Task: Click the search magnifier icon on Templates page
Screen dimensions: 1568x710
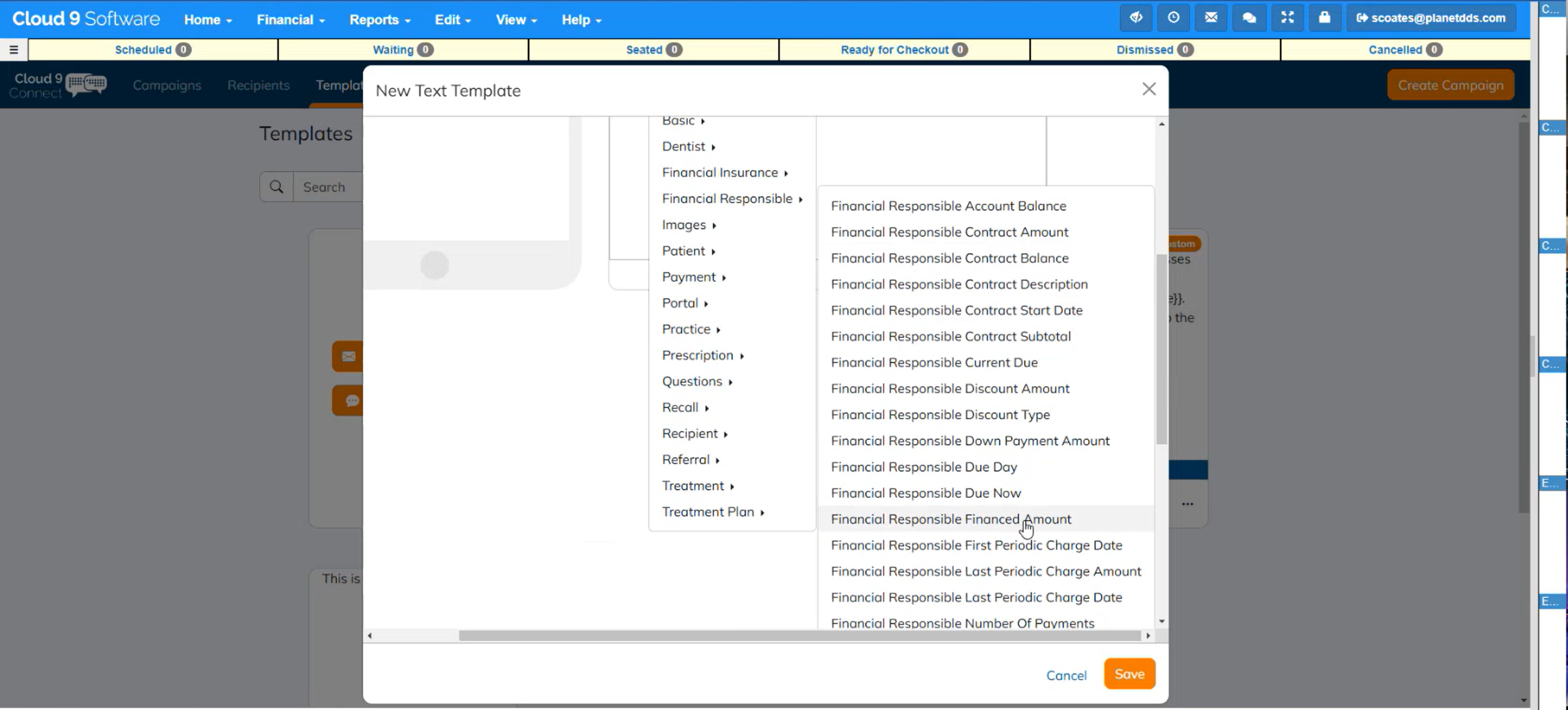Action: pyautogui.click(x=276, y=187)
